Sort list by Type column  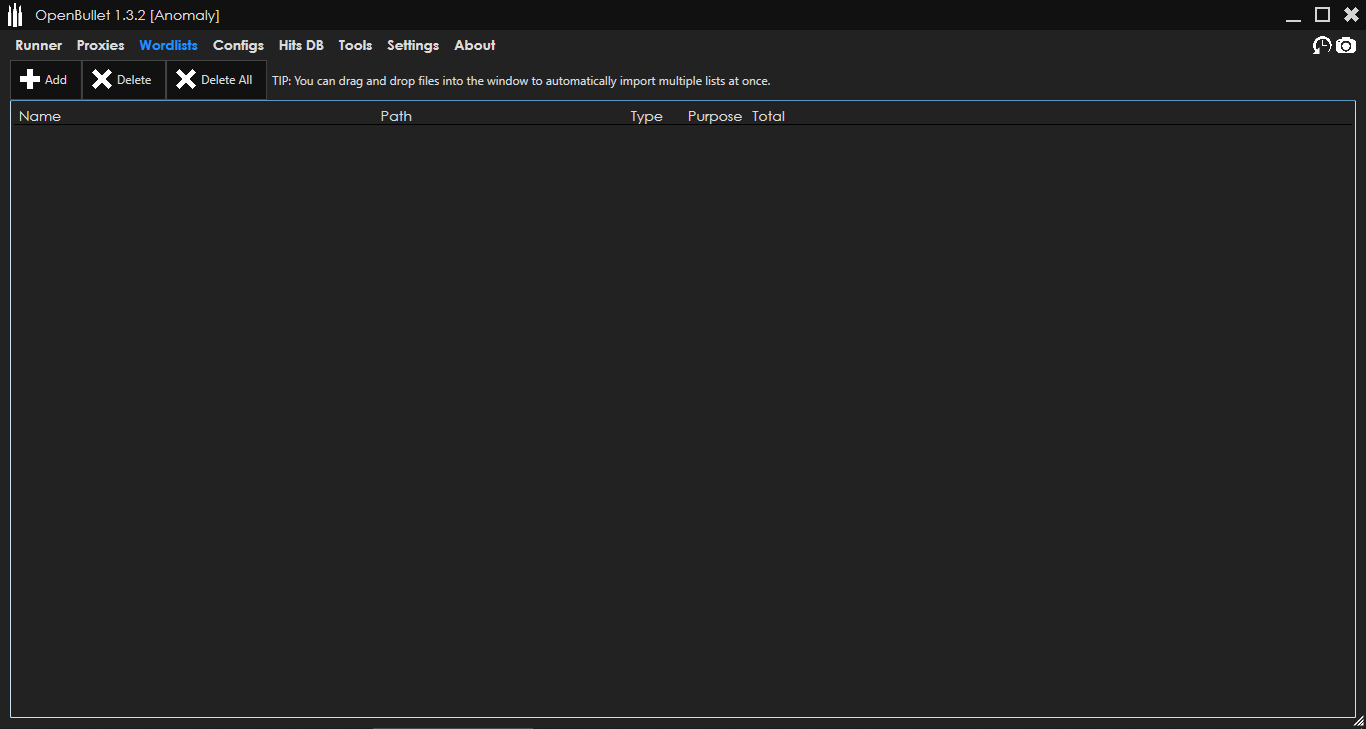tap(646, 116)
